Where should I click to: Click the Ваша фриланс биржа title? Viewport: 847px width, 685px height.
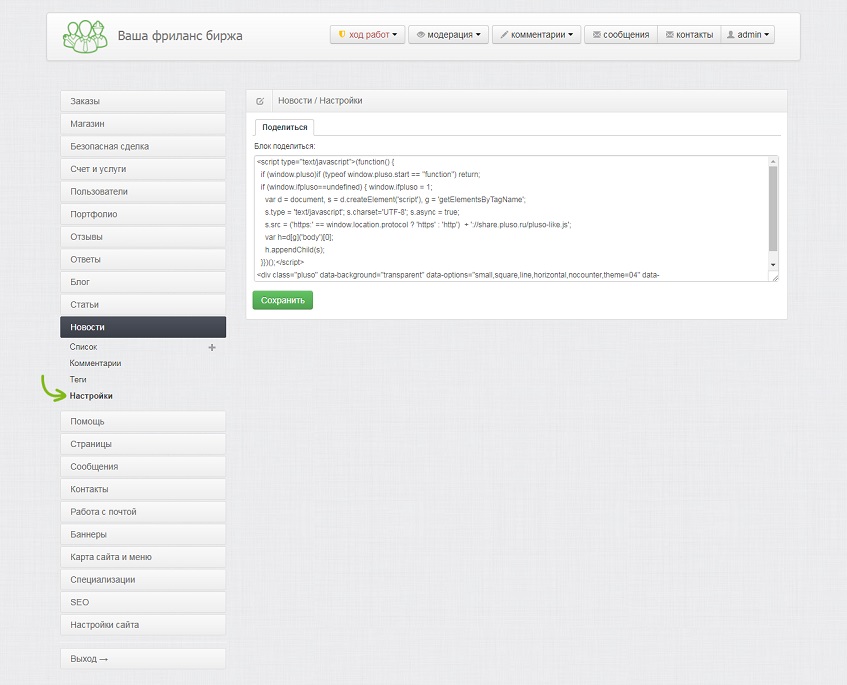[180, 36]
